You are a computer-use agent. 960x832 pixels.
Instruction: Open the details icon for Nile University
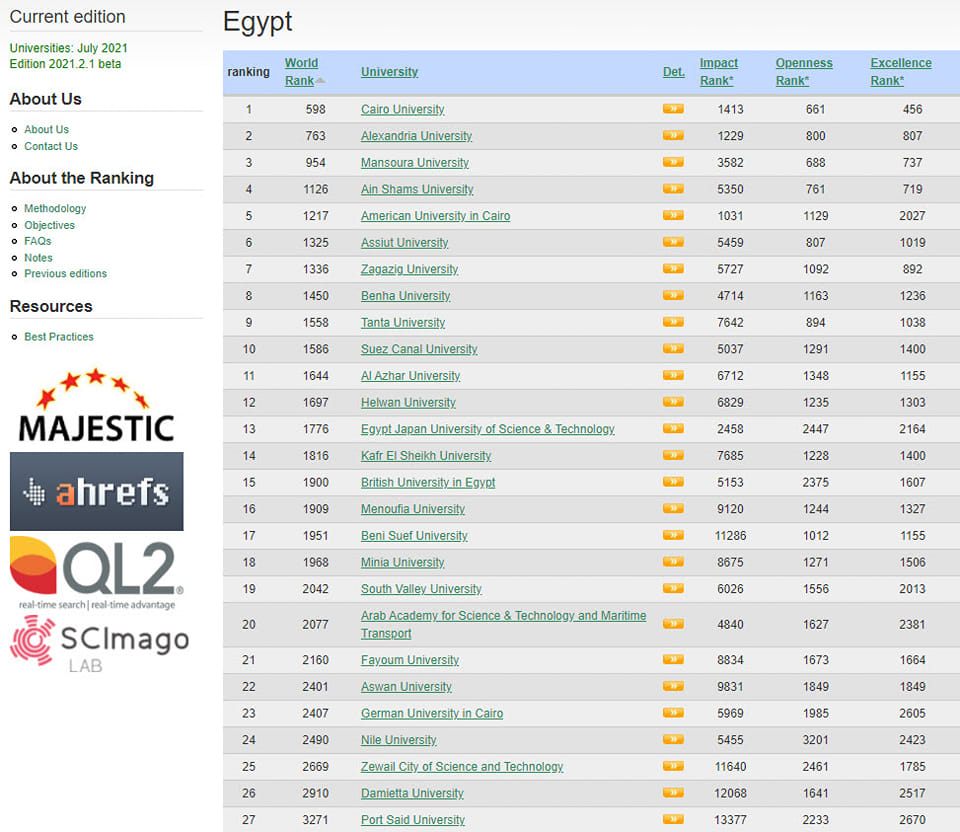click(x=673, y=740)
